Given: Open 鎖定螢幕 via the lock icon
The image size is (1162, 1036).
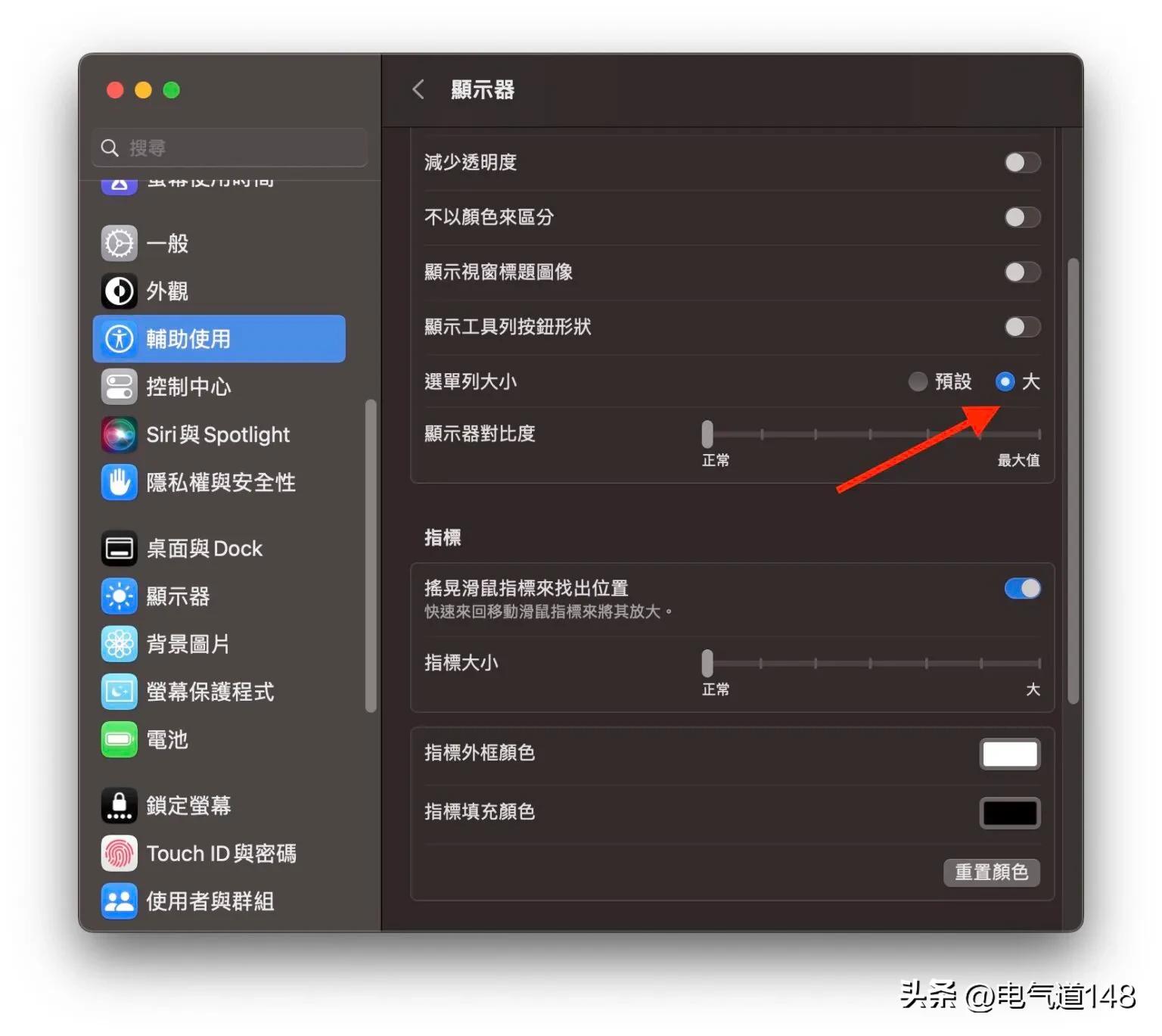Looking at the screenshot, I should (x=119, y=805).
